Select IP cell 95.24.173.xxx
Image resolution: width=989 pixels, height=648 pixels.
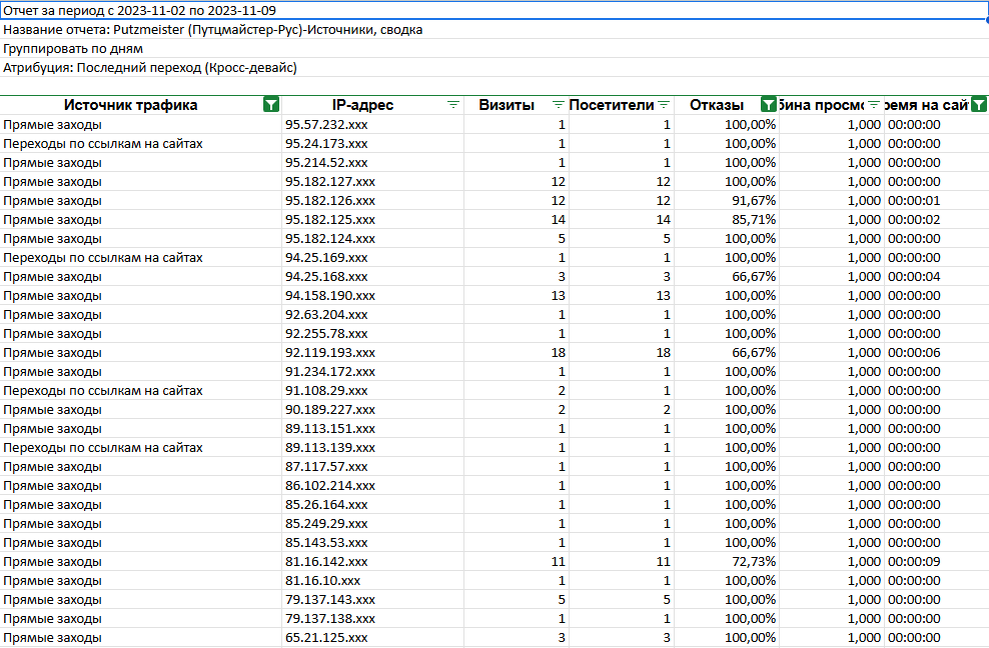[373, 143]
